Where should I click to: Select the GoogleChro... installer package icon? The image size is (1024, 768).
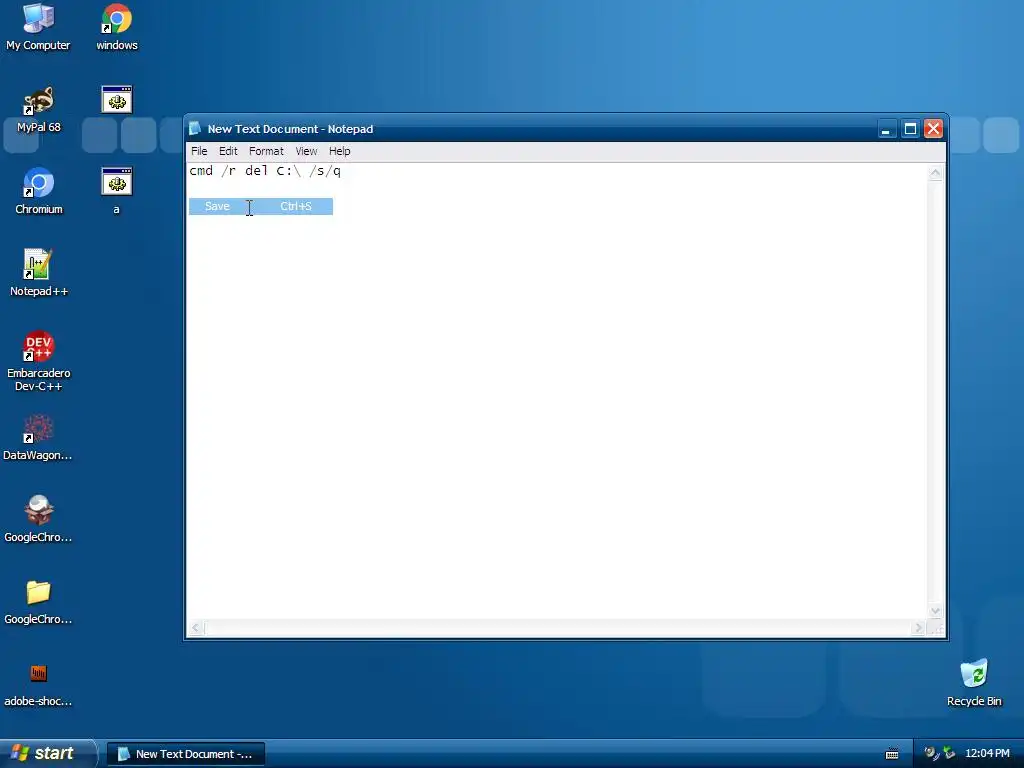click(38, 519)
